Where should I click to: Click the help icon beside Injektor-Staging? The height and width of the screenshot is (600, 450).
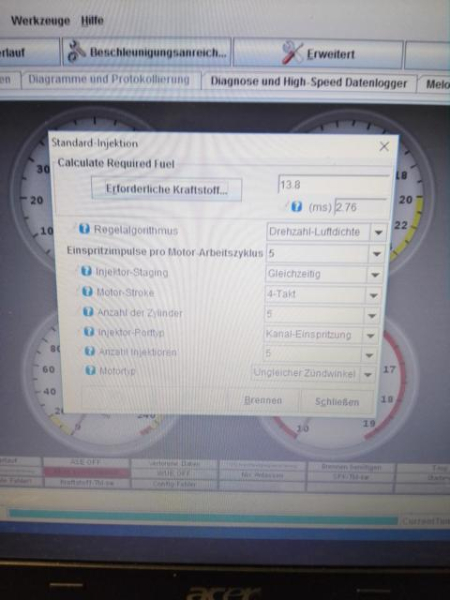86,271
